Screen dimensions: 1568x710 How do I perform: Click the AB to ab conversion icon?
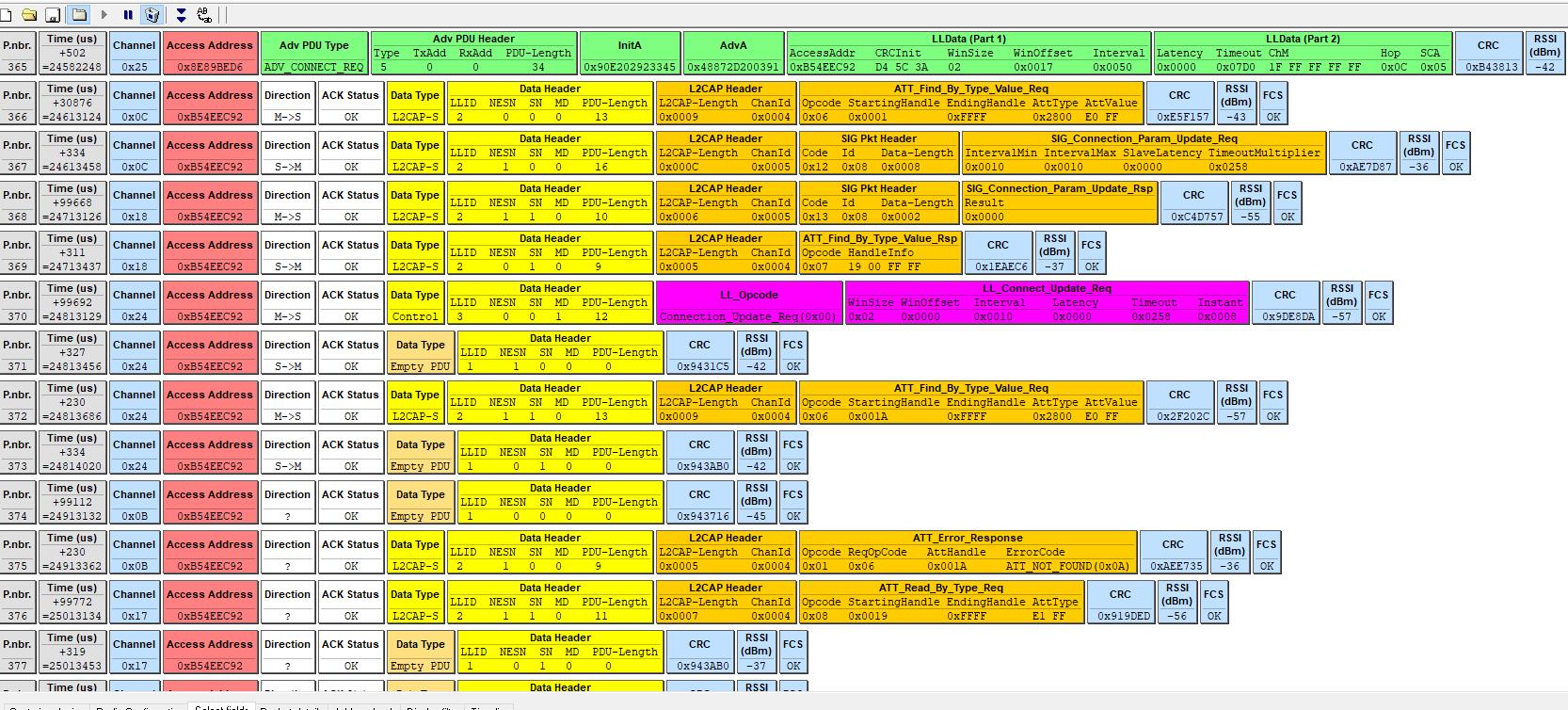(x=204, y=15)
